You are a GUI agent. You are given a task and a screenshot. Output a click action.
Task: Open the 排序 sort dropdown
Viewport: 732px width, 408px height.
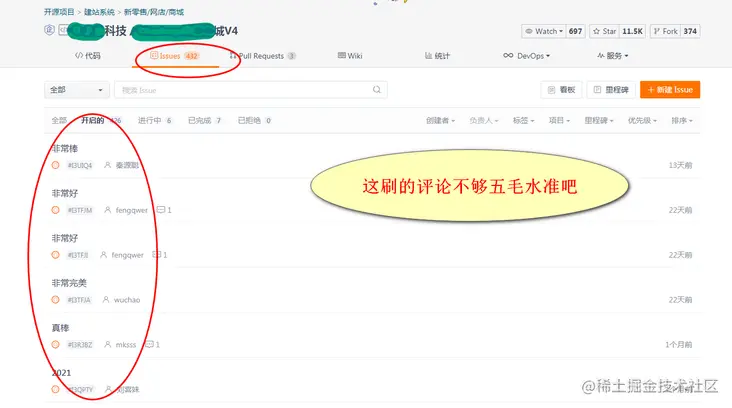(x=682, y=120)
